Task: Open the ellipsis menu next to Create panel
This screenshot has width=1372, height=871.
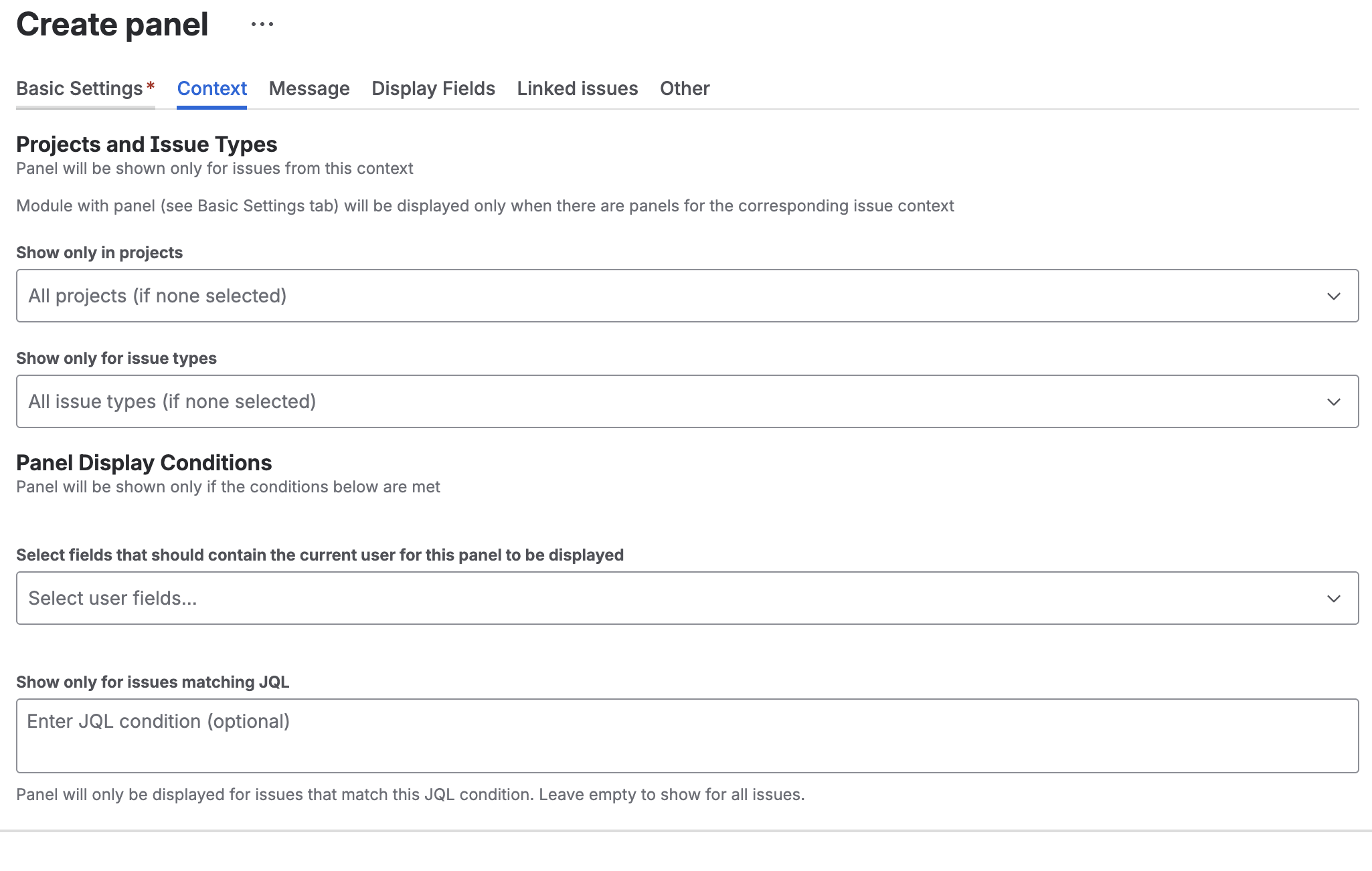Action: coord(262,24)
